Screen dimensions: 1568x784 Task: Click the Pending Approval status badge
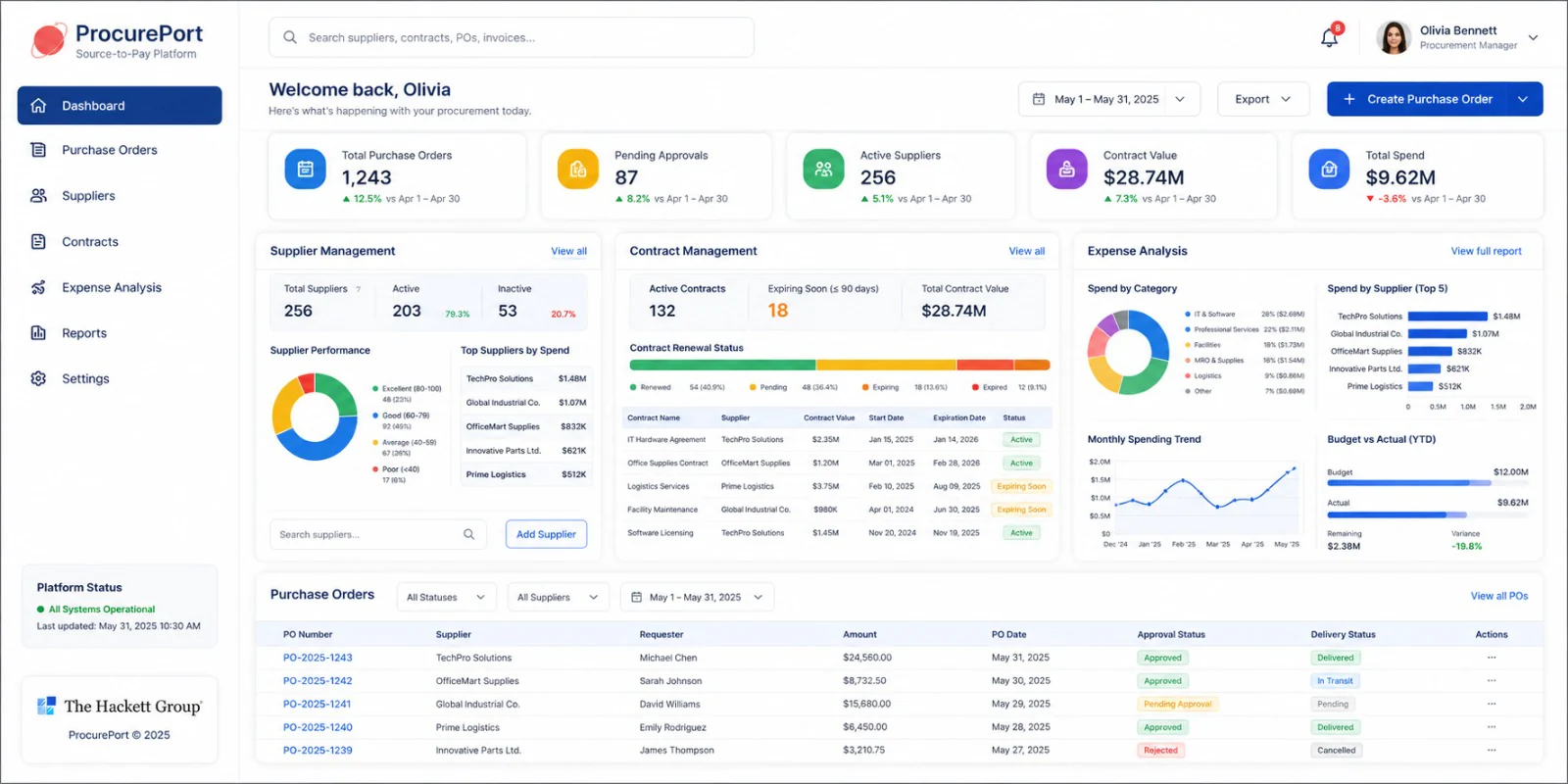tap(1177, 704)
